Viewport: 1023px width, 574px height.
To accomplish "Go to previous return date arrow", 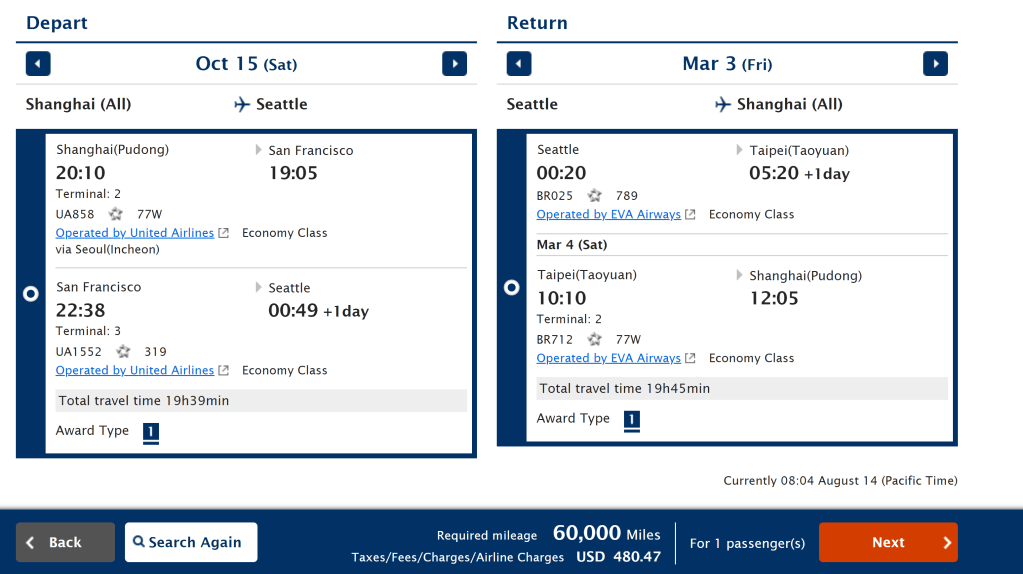I will coord(519,64).
